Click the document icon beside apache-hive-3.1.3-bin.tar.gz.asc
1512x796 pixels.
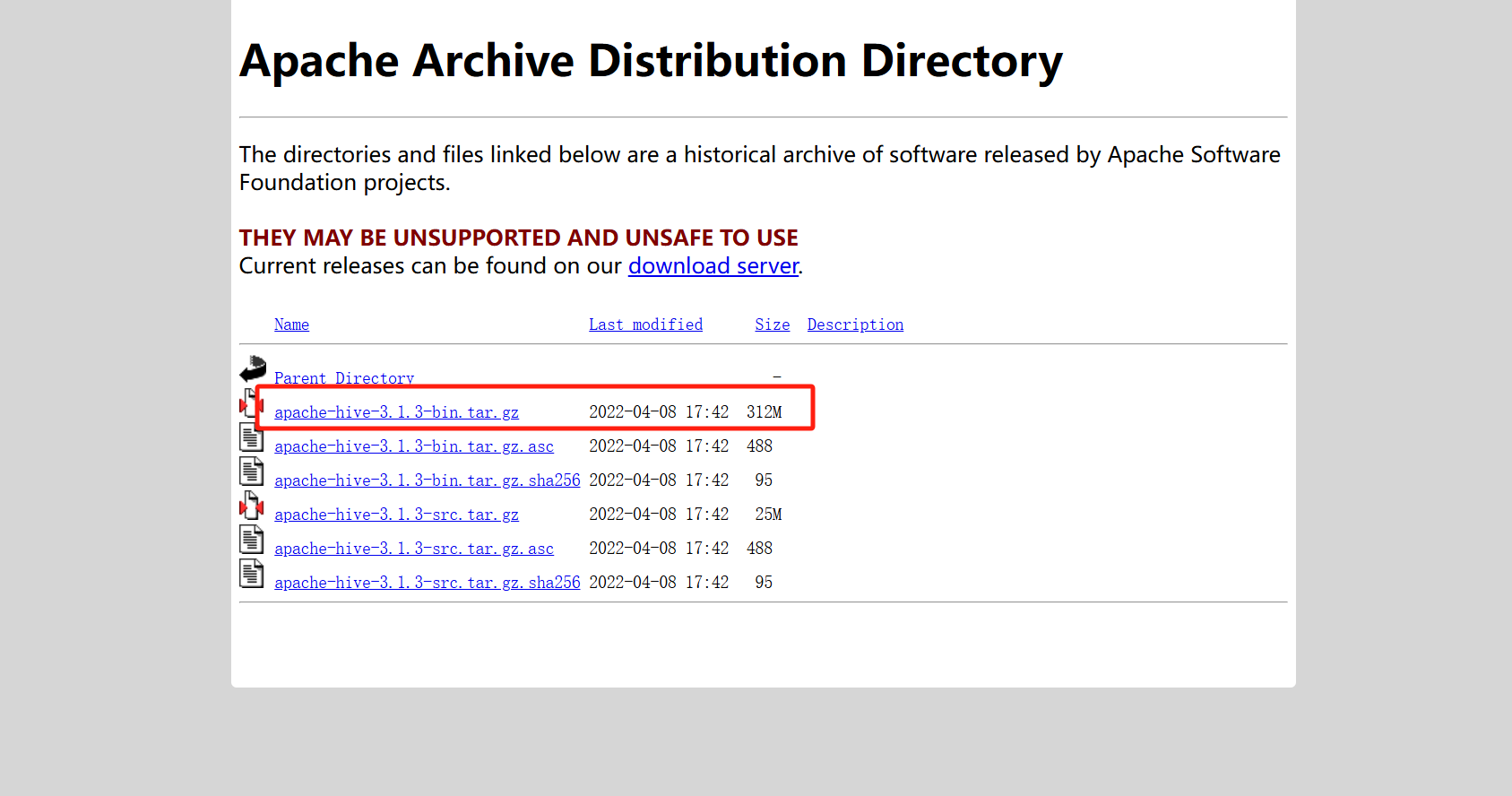(x=252, y=437)
